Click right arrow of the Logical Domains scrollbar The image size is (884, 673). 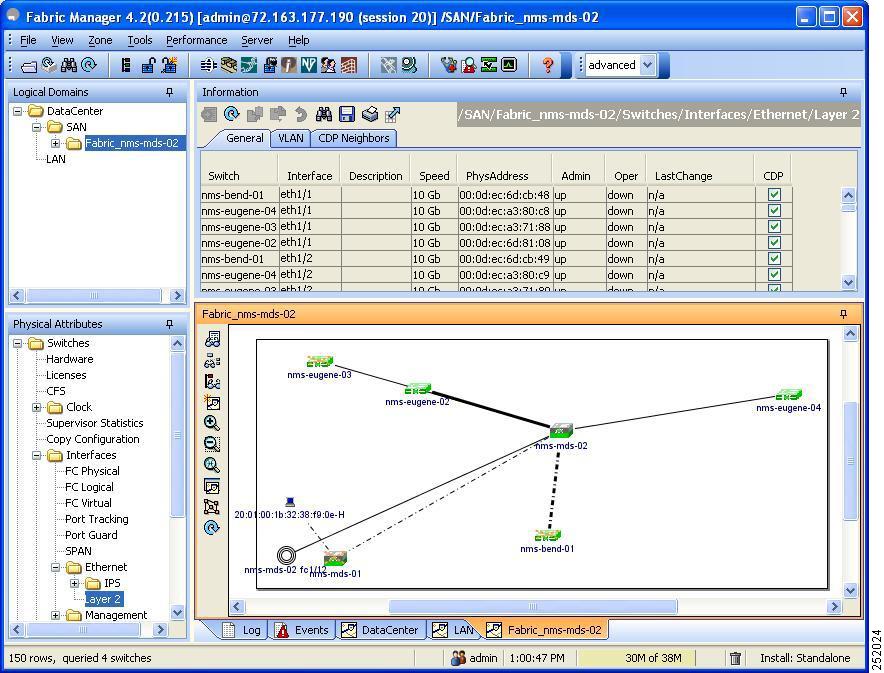(178, 295)
